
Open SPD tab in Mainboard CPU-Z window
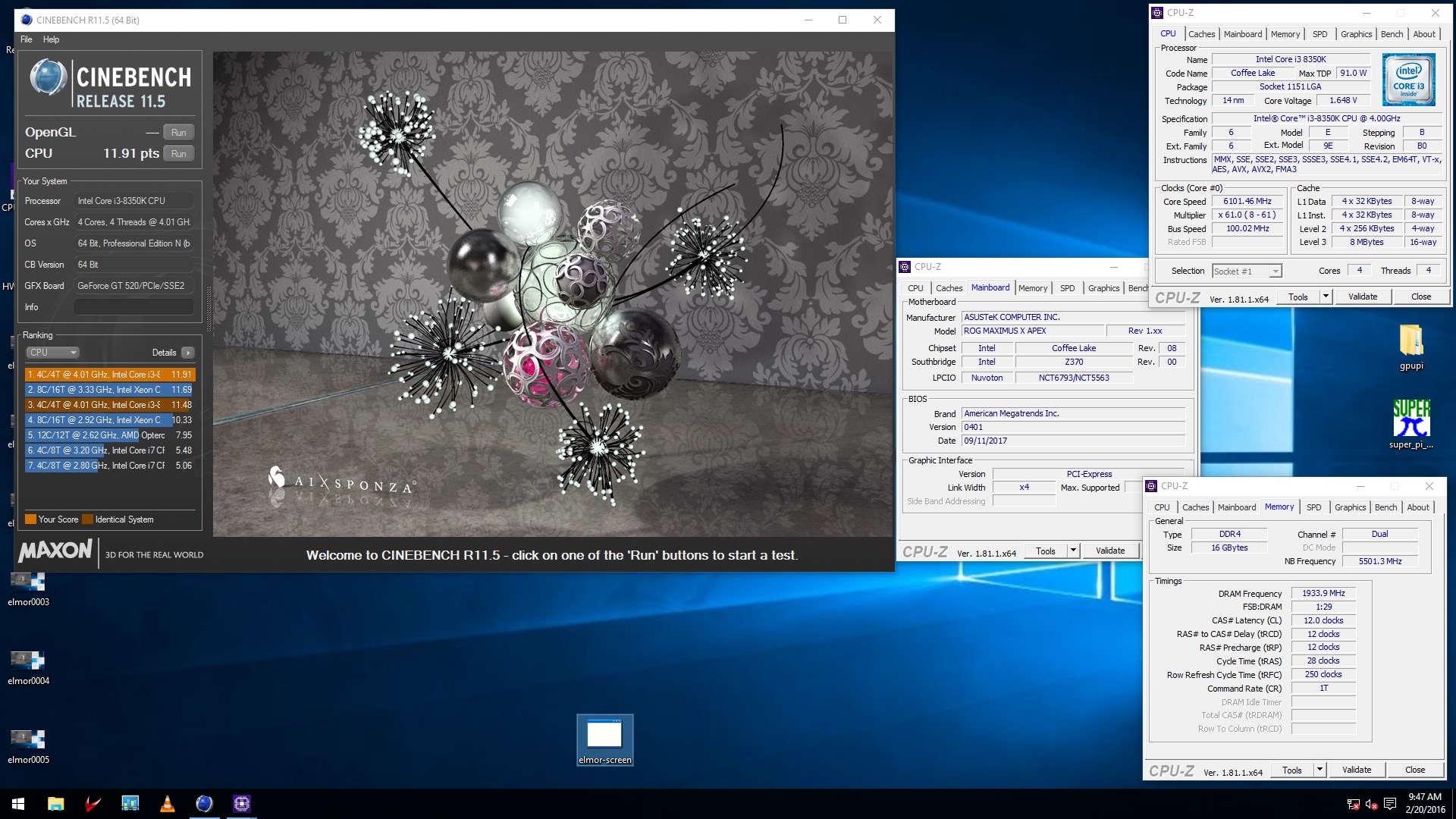pyautogui.click(x=1067, y=288)
